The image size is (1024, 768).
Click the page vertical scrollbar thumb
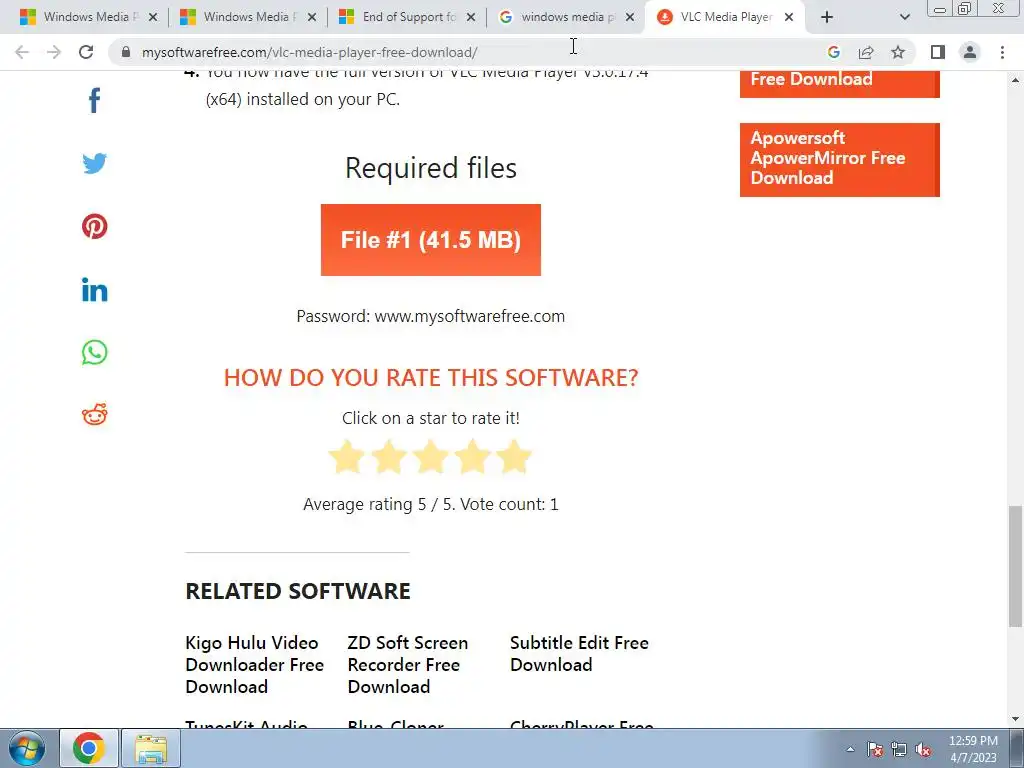(x=1016, y=566)
